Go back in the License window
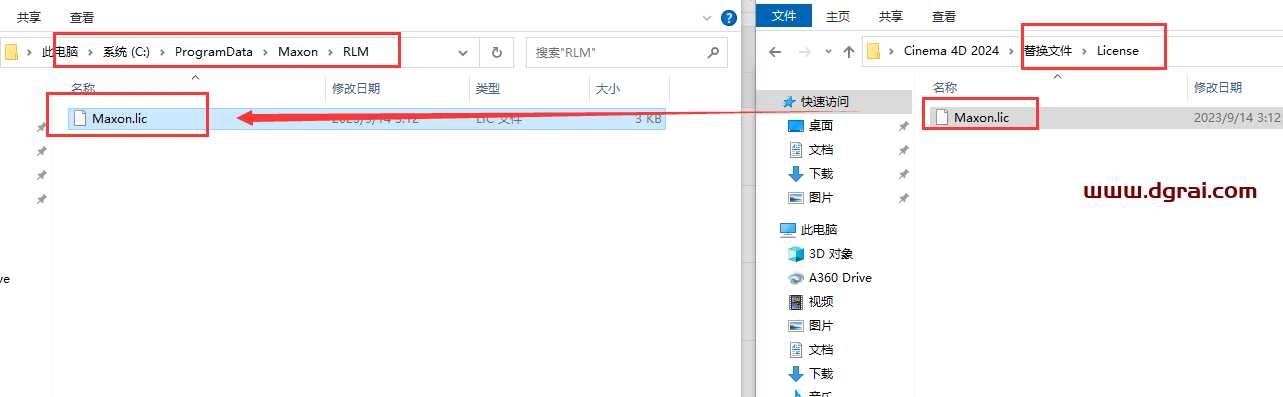This screenshot has height=397, width=1283. coord(775,51)
